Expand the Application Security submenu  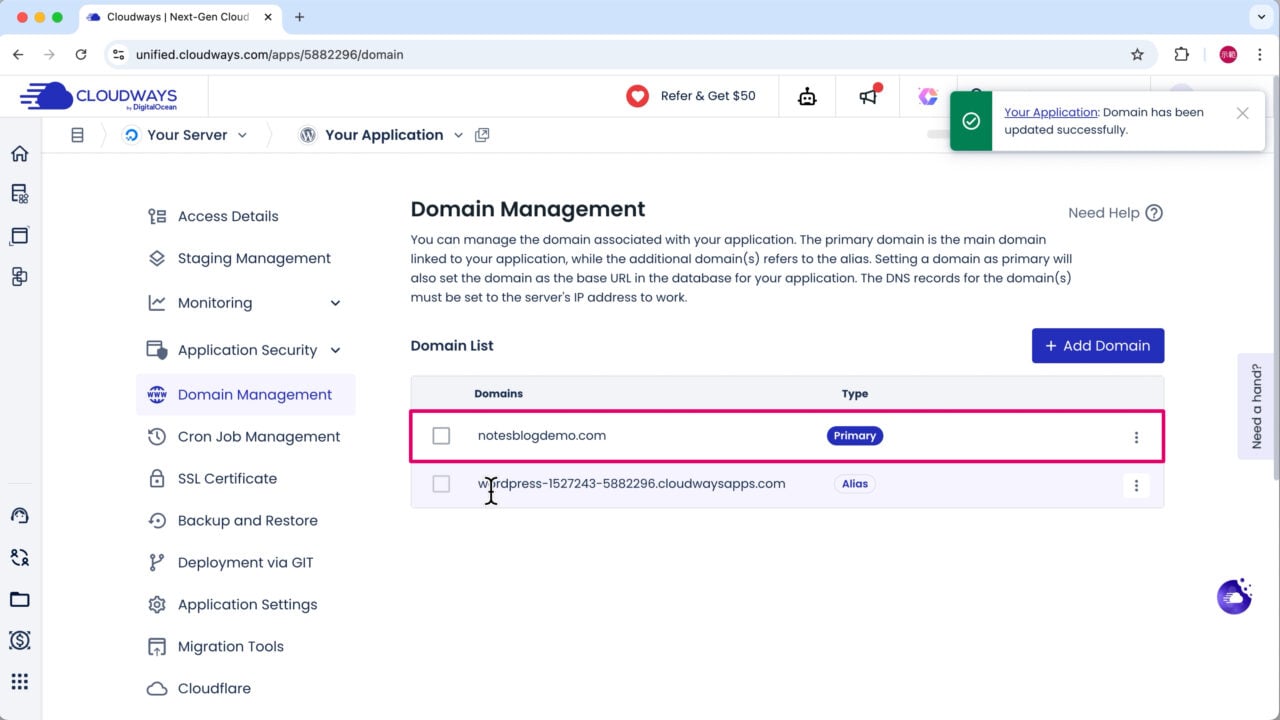pos(335,350)
